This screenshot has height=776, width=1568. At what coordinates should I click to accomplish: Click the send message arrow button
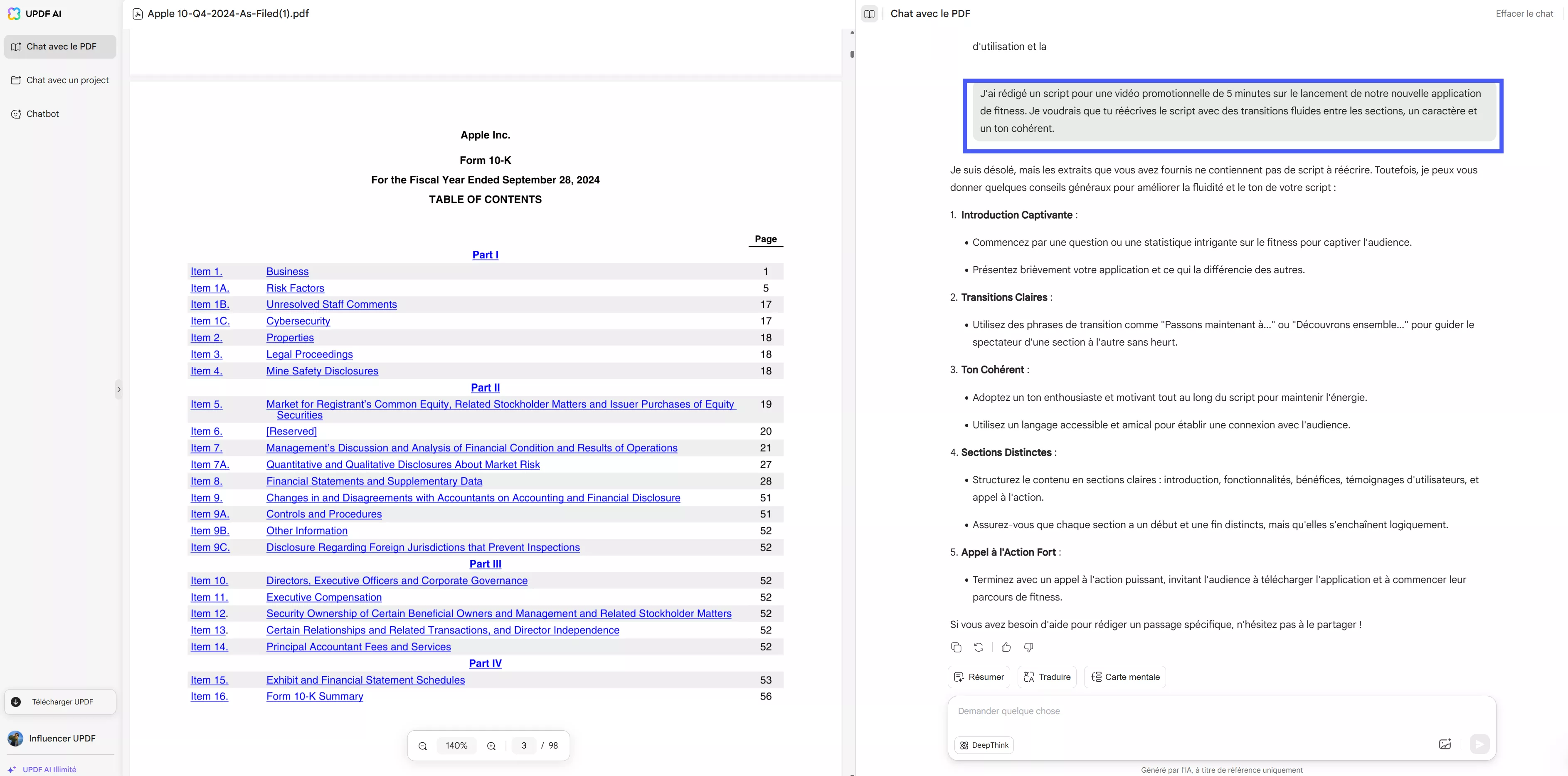1480,744
